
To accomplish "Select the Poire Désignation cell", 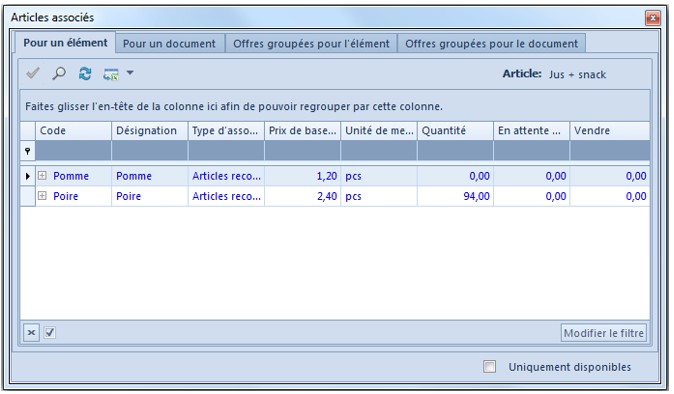I will [x=150, y=196].
